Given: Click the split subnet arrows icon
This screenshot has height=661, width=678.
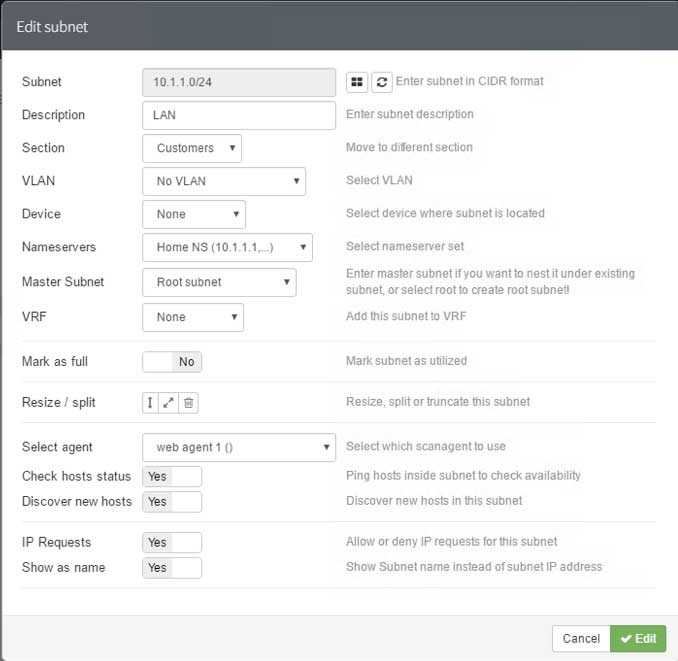Looking at the screenshot, I should coord(169,403).
